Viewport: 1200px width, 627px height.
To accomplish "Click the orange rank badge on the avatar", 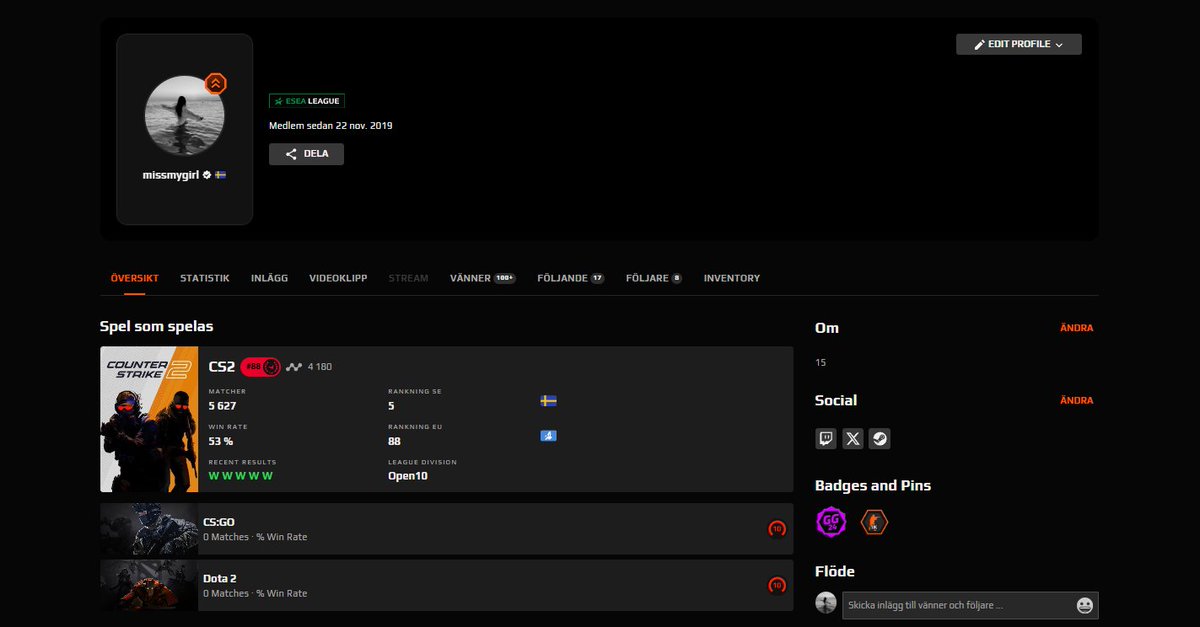I will [x=215, y=84].
